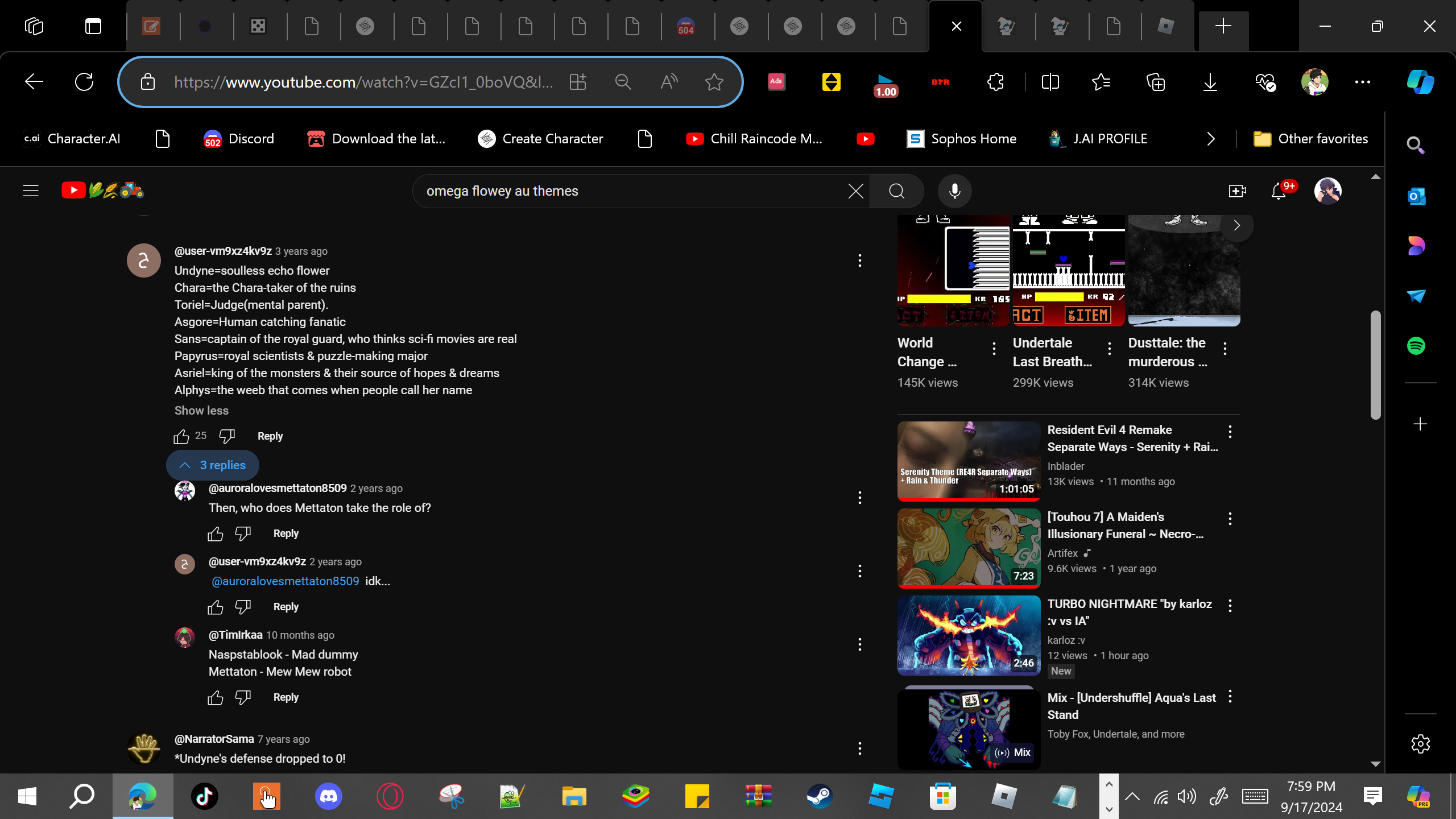Open the Discord bookmark in favorites bar

(x=239, y=139)
